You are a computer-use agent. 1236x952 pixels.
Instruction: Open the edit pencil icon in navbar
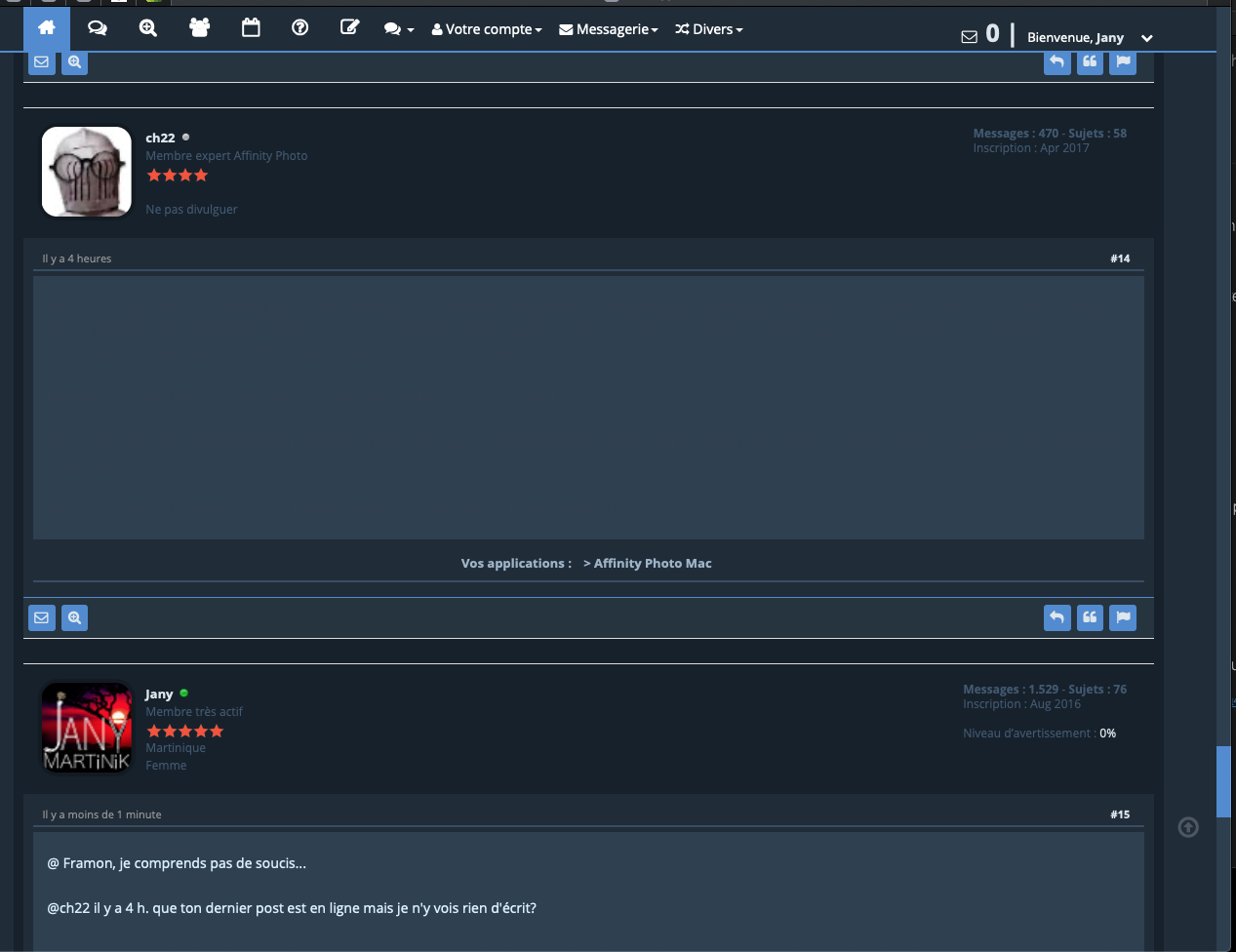coord(349,28)
